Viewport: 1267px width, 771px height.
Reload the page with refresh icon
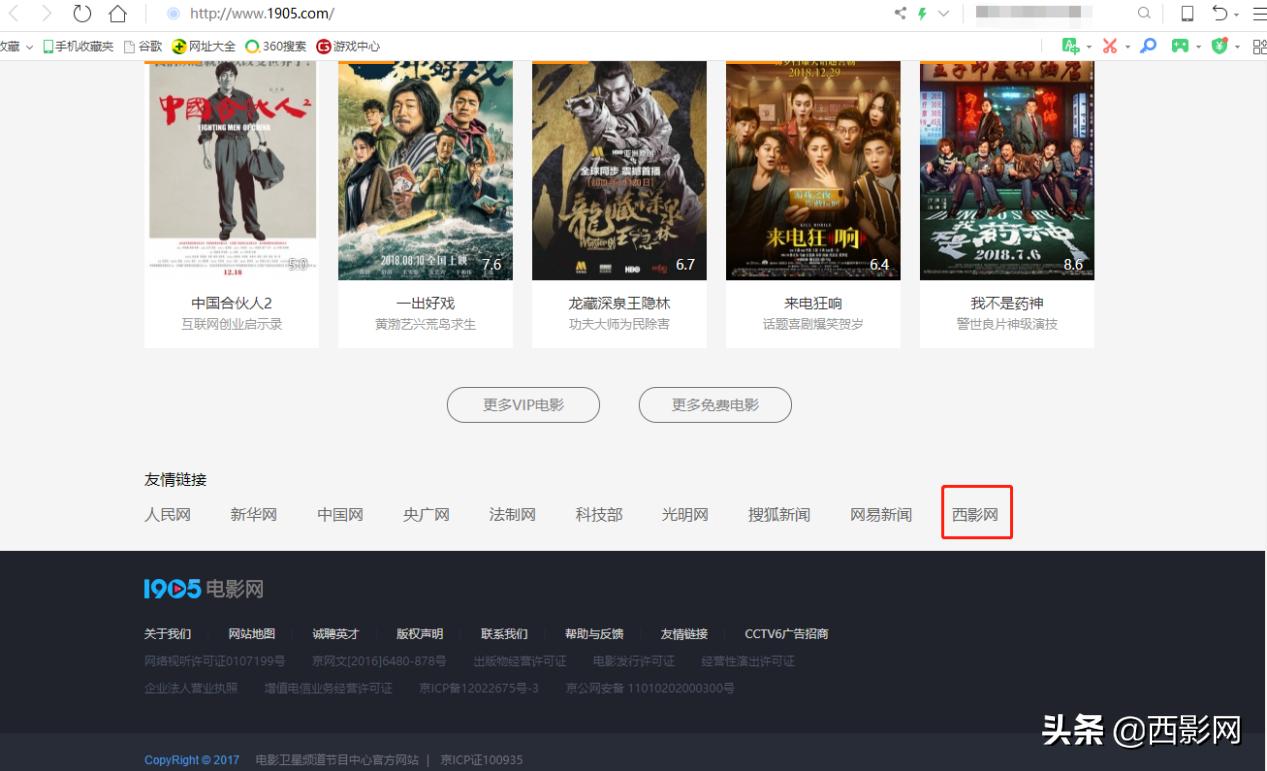point(82,13)
